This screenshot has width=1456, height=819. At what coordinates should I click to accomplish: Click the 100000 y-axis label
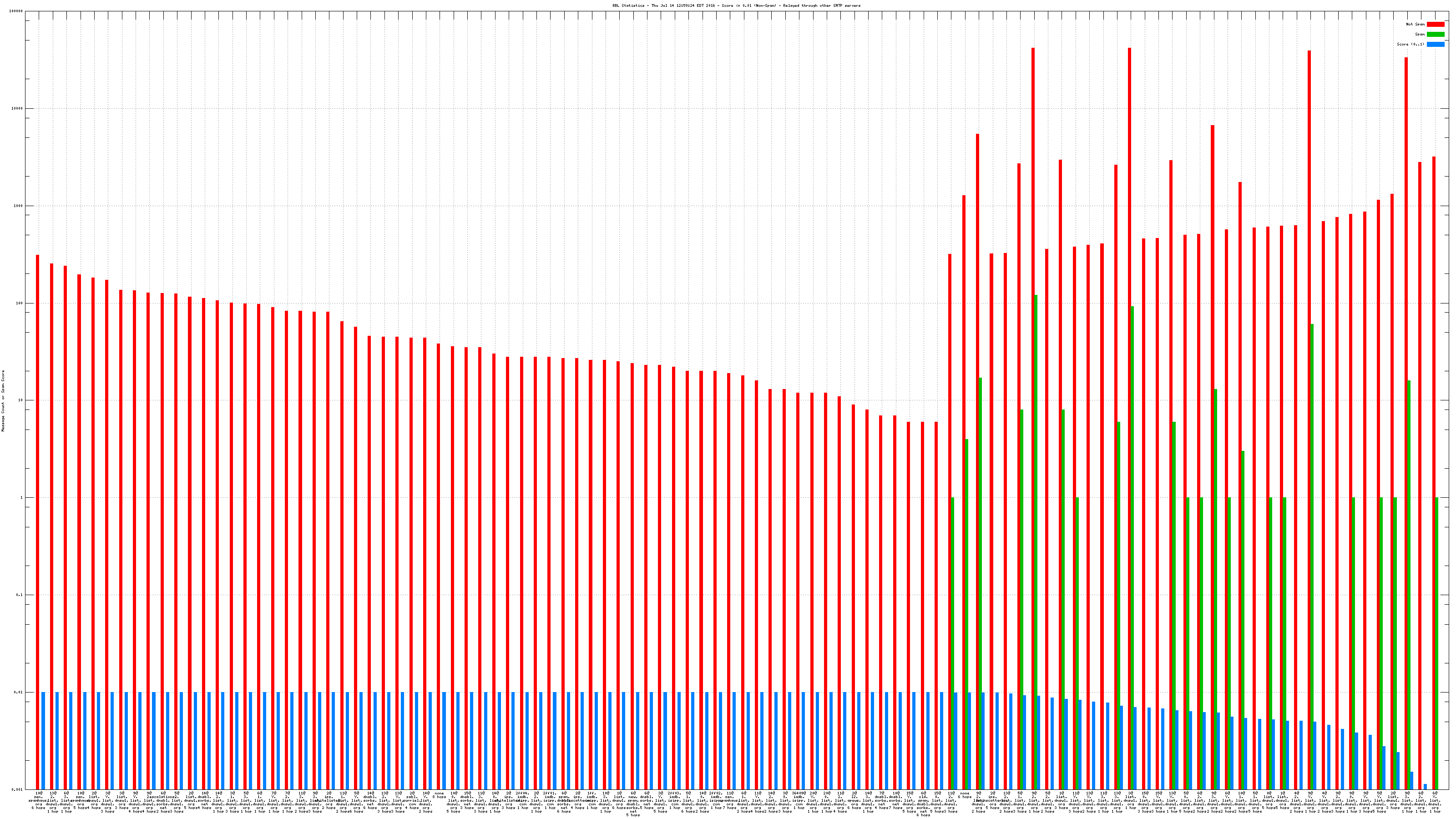(x=16, y=11)
